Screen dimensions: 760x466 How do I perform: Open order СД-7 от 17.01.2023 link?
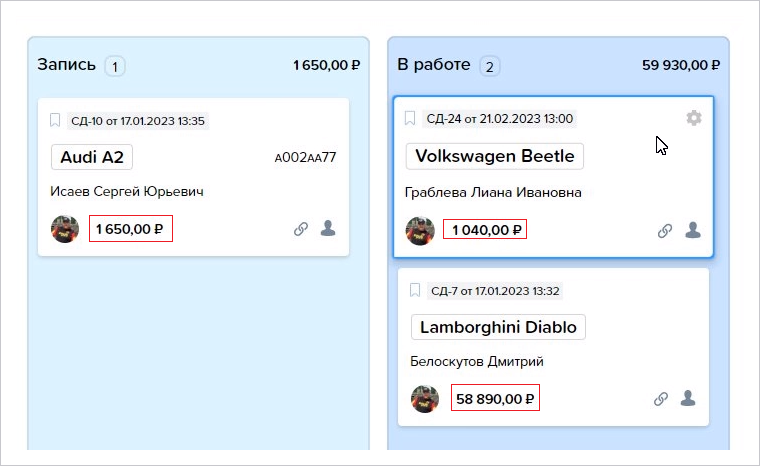(x=495, y=291)
